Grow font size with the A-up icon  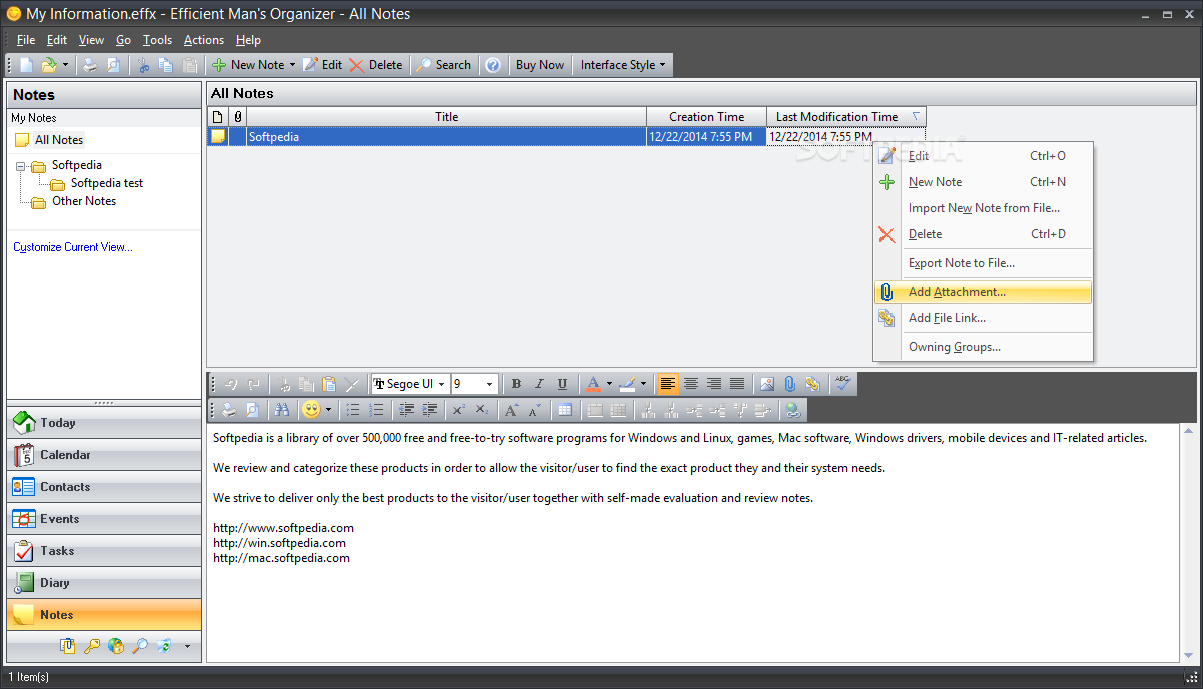click(x=512, y=410)
